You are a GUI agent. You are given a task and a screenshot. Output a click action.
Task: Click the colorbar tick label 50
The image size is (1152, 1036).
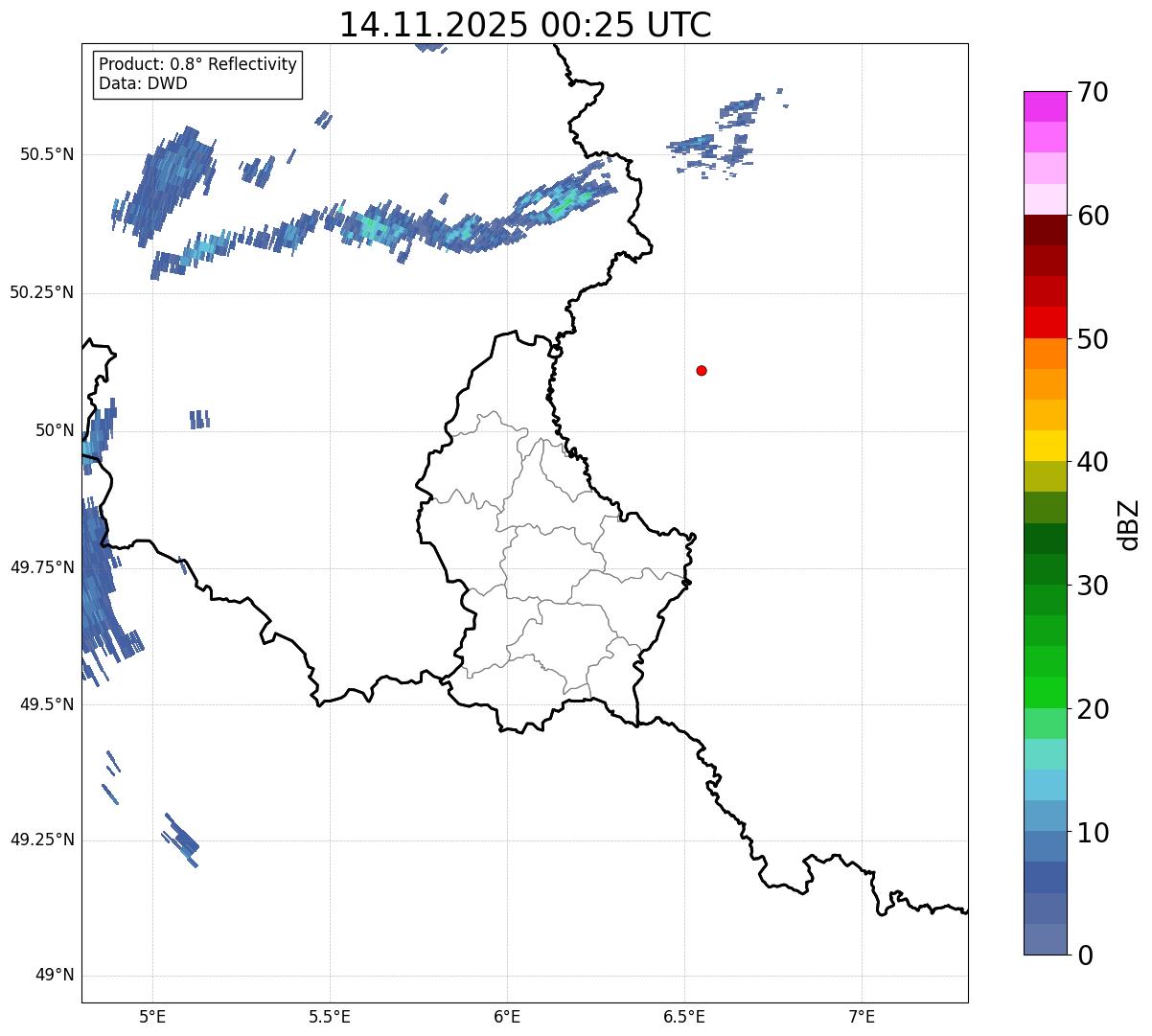point(1092,339)
